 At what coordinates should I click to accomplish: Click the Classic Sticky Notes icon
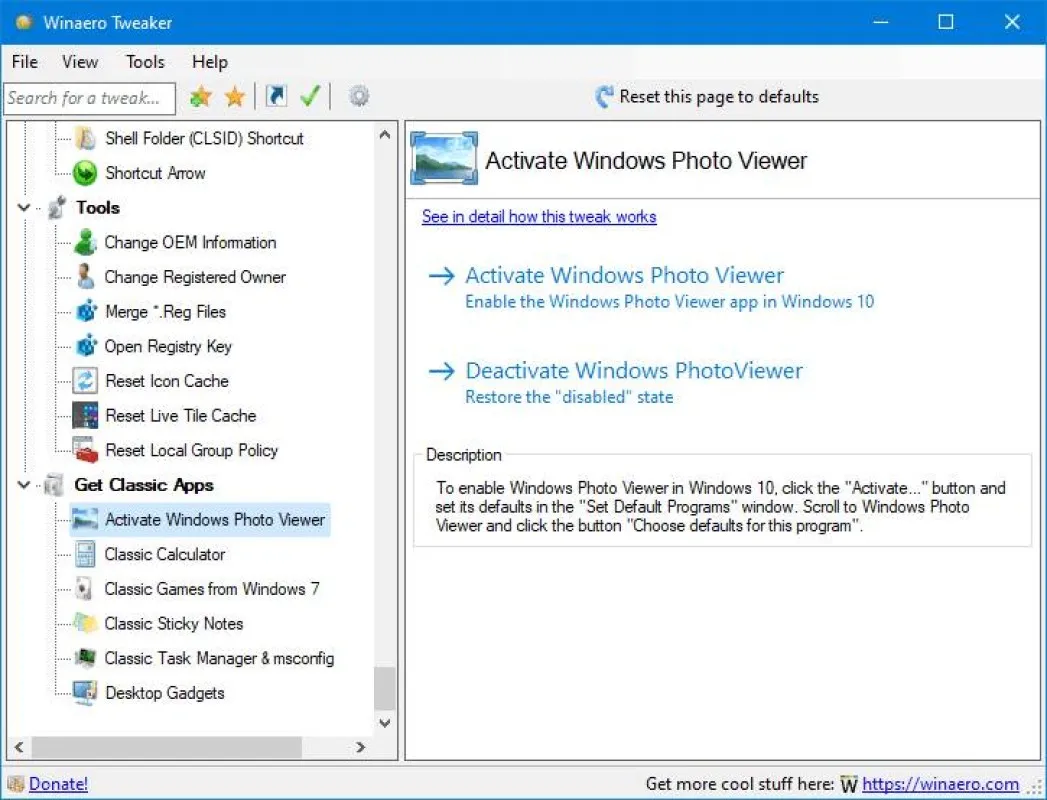pos(85,623)
